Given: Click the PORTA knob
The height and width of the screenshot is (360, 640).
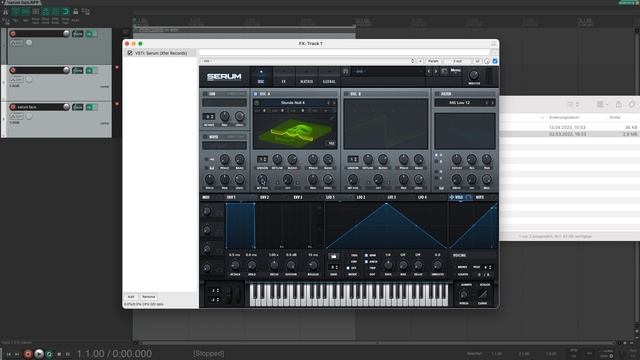Looking at the screenshot, I should click(x=464, y=295).
